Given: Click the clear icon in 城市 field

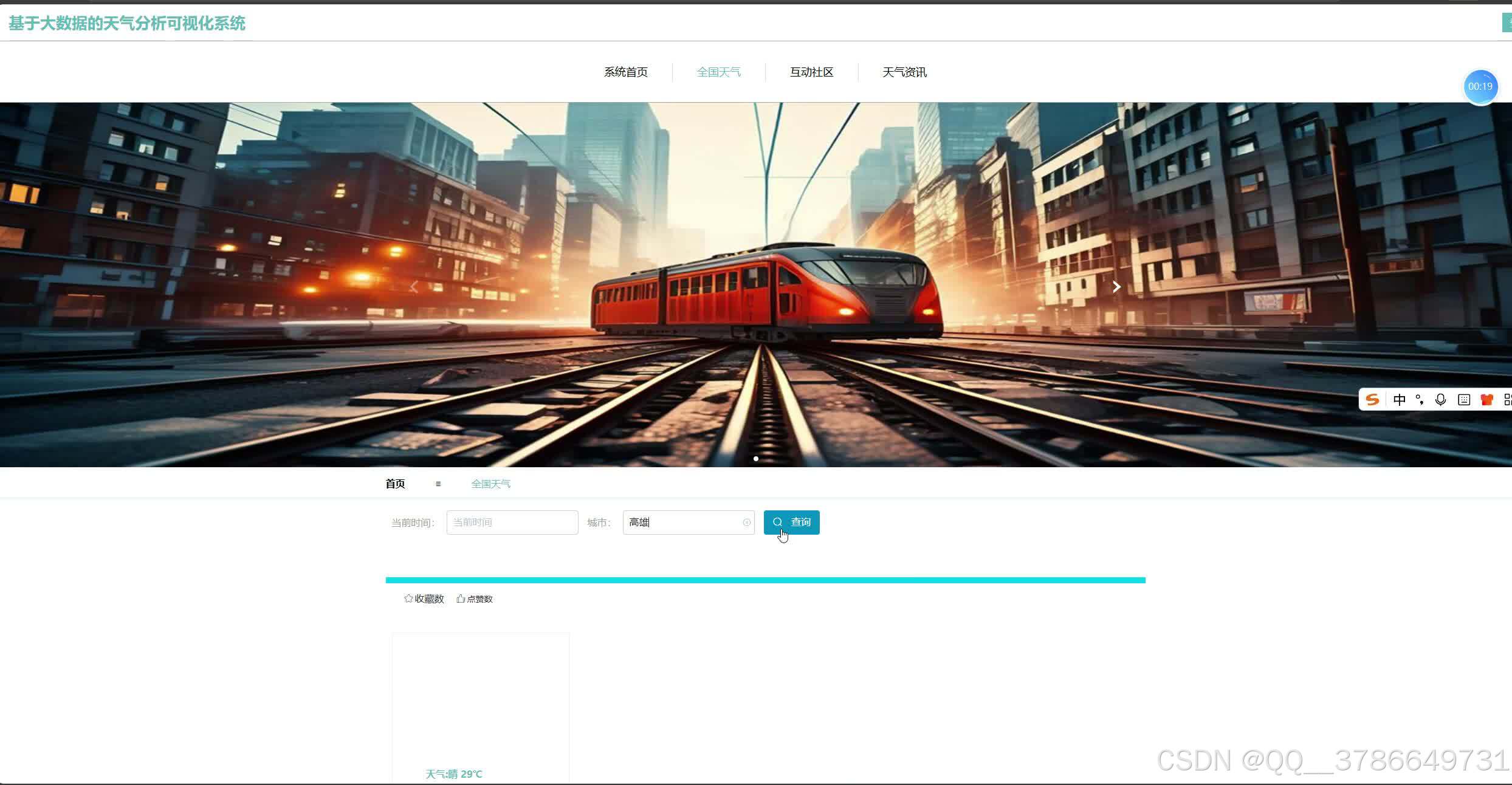Looking at the screenshot, I should point(746,523).
